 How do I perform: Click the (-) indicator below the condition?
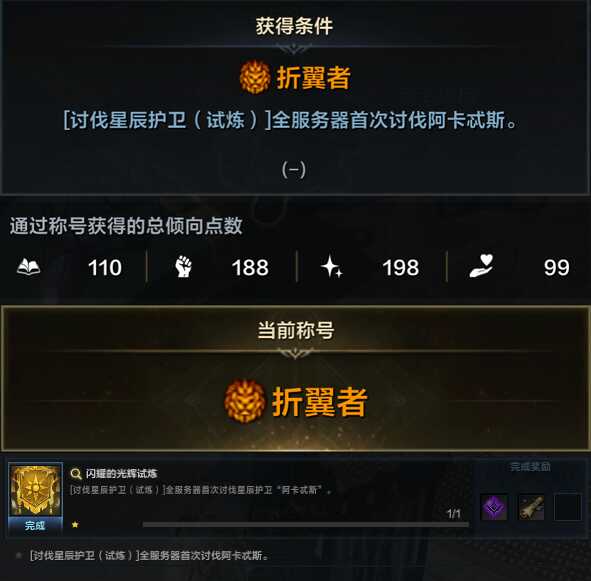(294, 170)
